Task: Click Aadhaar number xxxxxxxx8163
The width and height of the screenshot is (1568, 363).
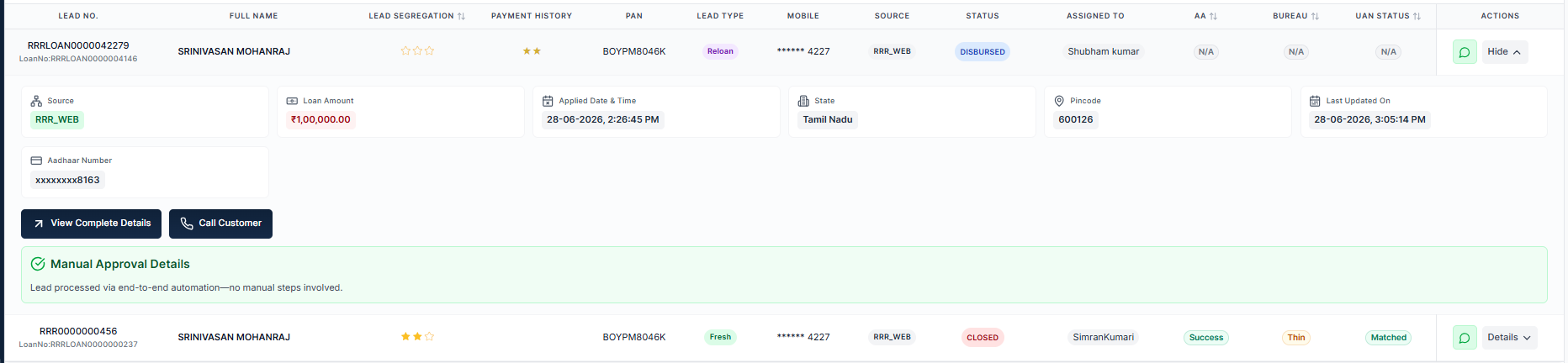Action: click(67, 180)
